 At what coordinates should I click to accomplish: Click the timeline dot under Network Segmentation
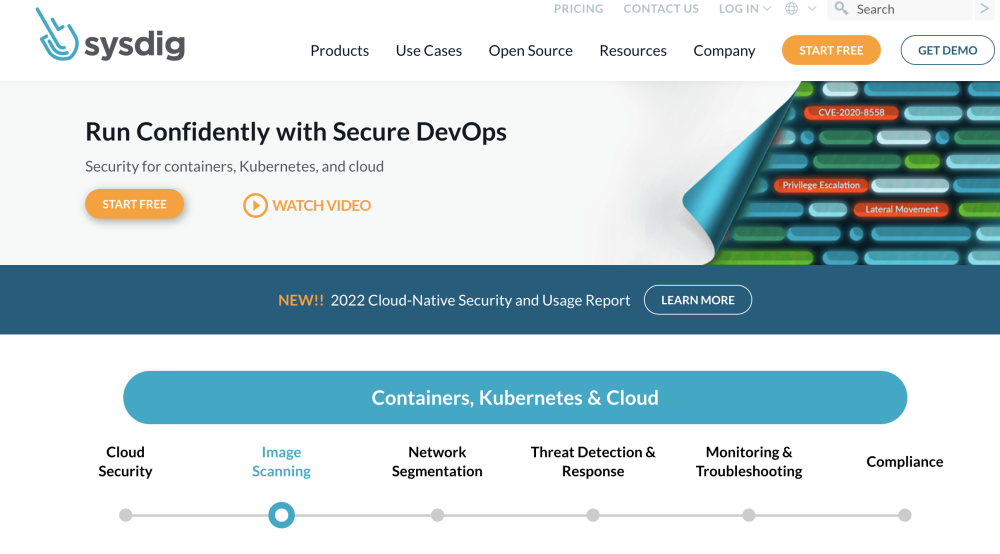pyautogui.click(x=437, y=515)
